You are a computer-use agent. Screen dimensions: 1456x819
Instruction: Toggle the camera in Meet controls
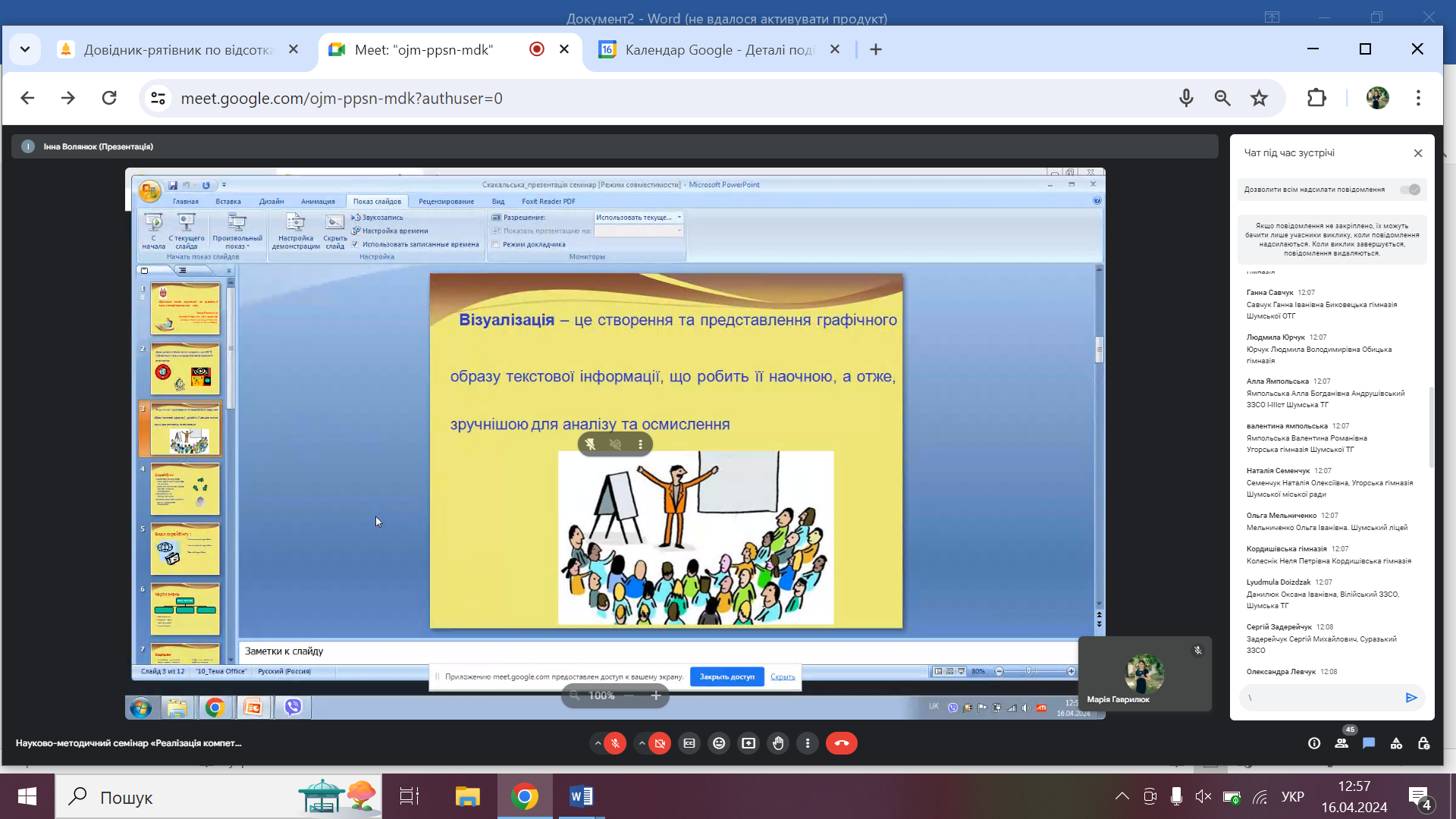tap(660, 743)
